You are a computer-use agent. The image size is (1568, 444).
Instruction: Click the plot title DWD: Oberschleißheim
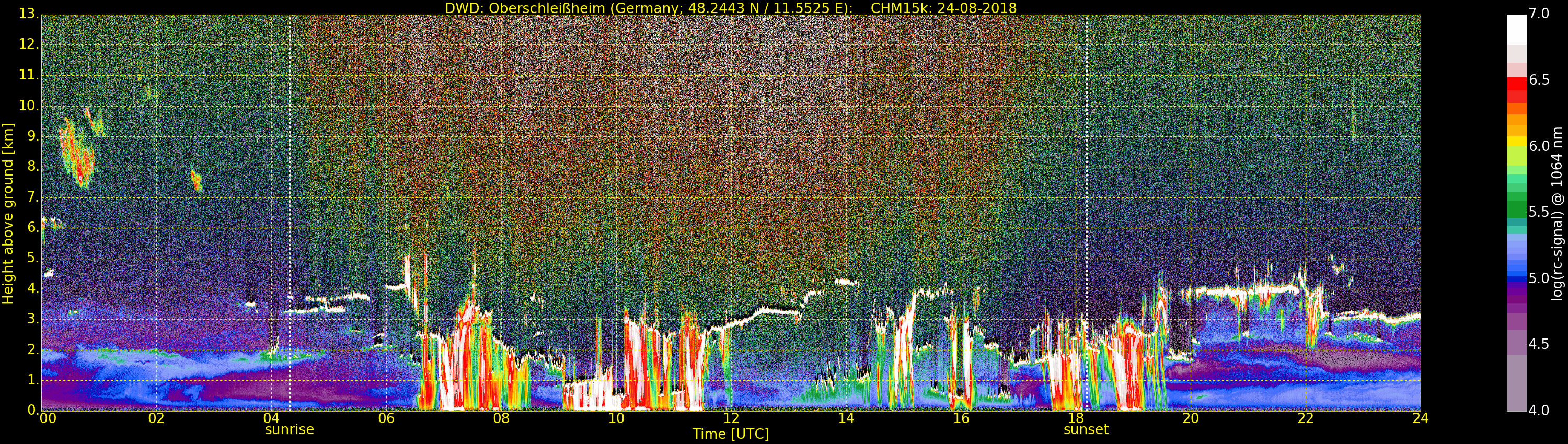[524, 8]
